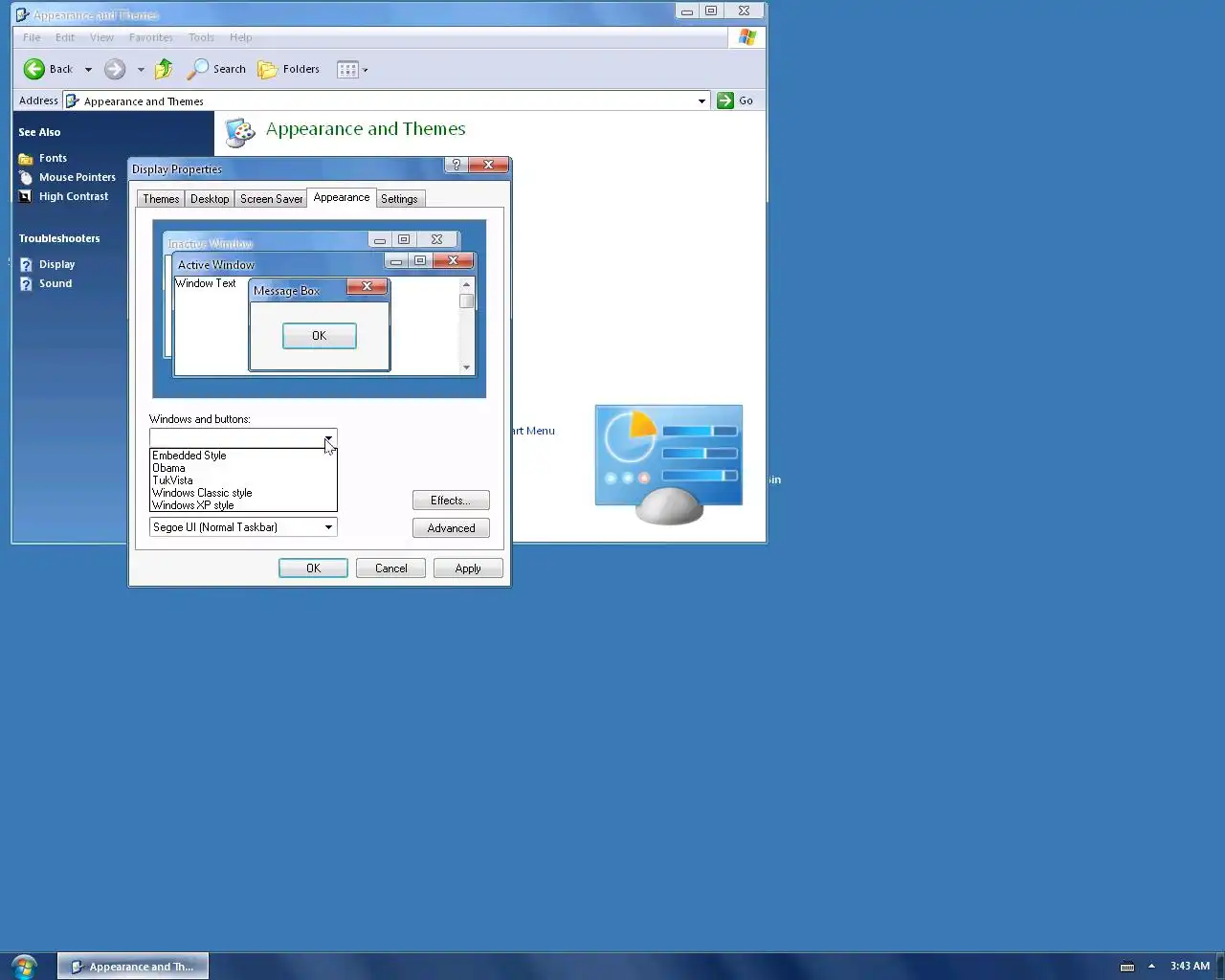Switch to the Screen Saver tab

tap(271, 199)
